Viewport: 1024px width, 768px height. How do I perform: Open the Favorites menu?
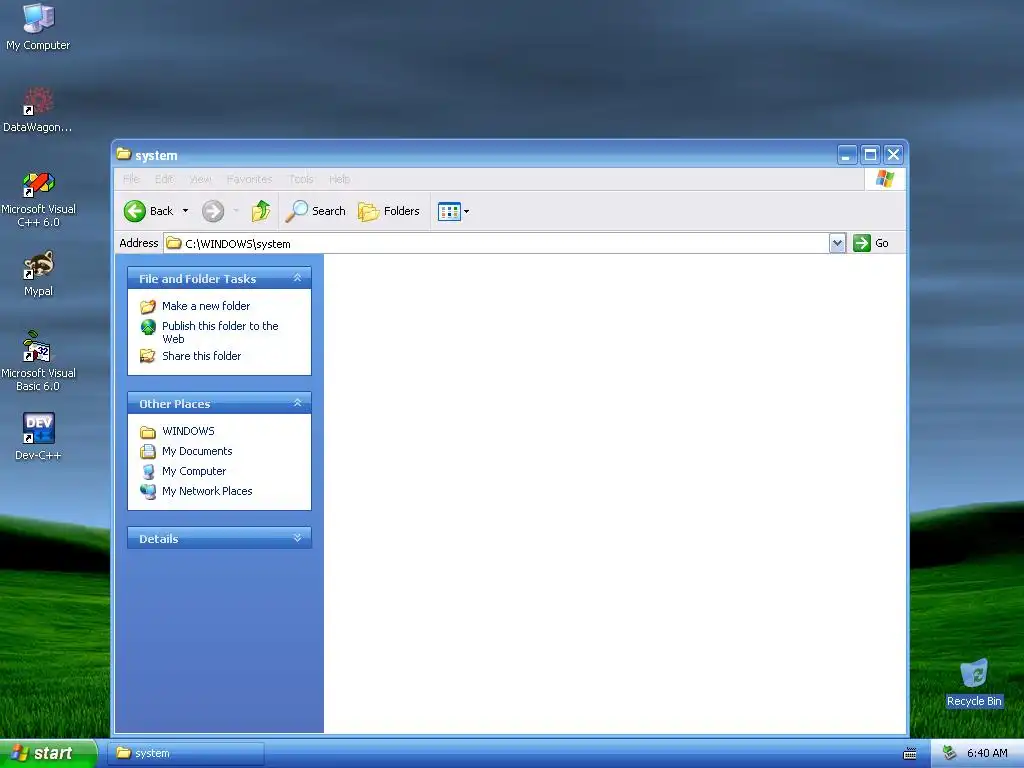coord(249,179)
